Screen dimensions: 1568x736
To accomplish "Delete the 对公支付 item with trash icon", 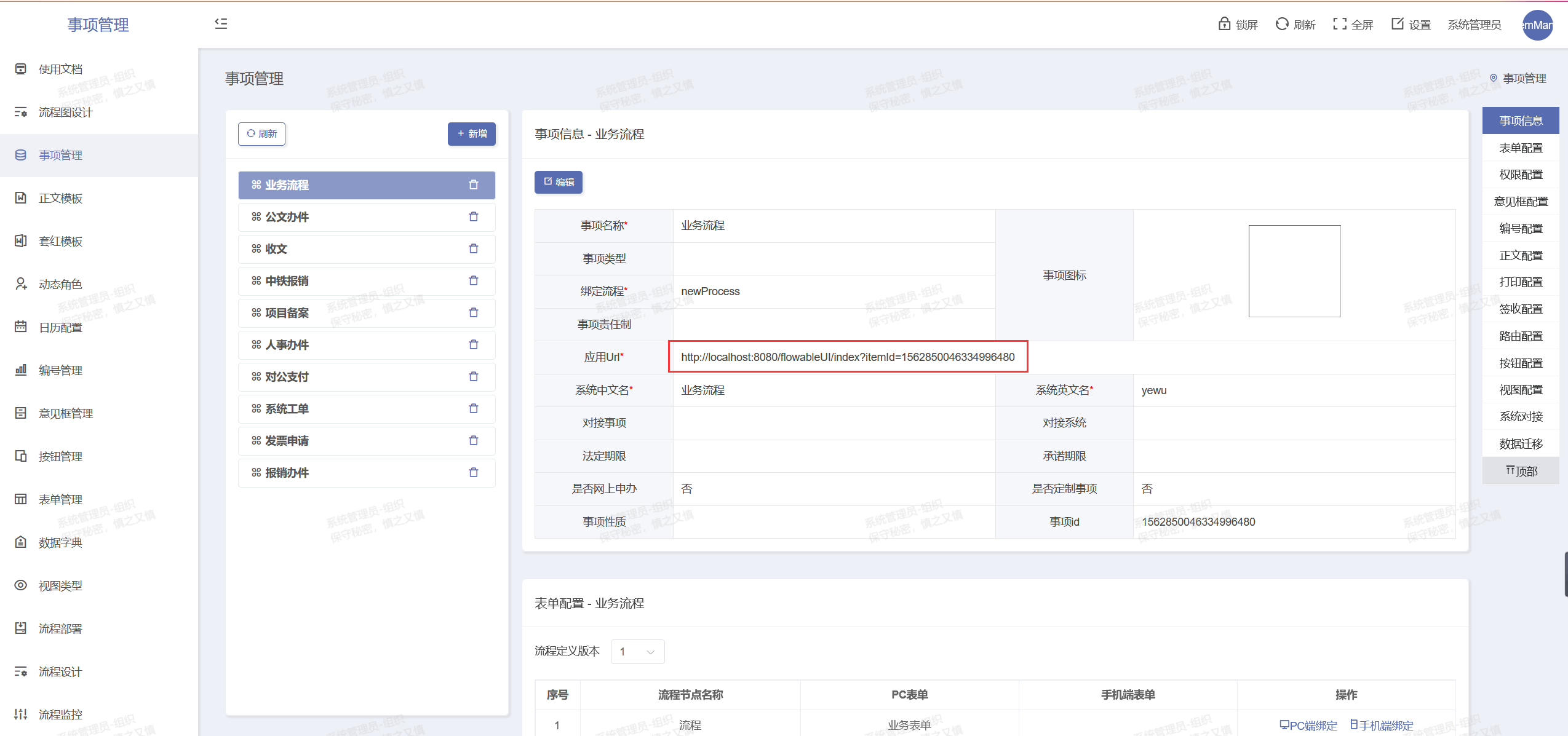I will click(x=474, y=377).
